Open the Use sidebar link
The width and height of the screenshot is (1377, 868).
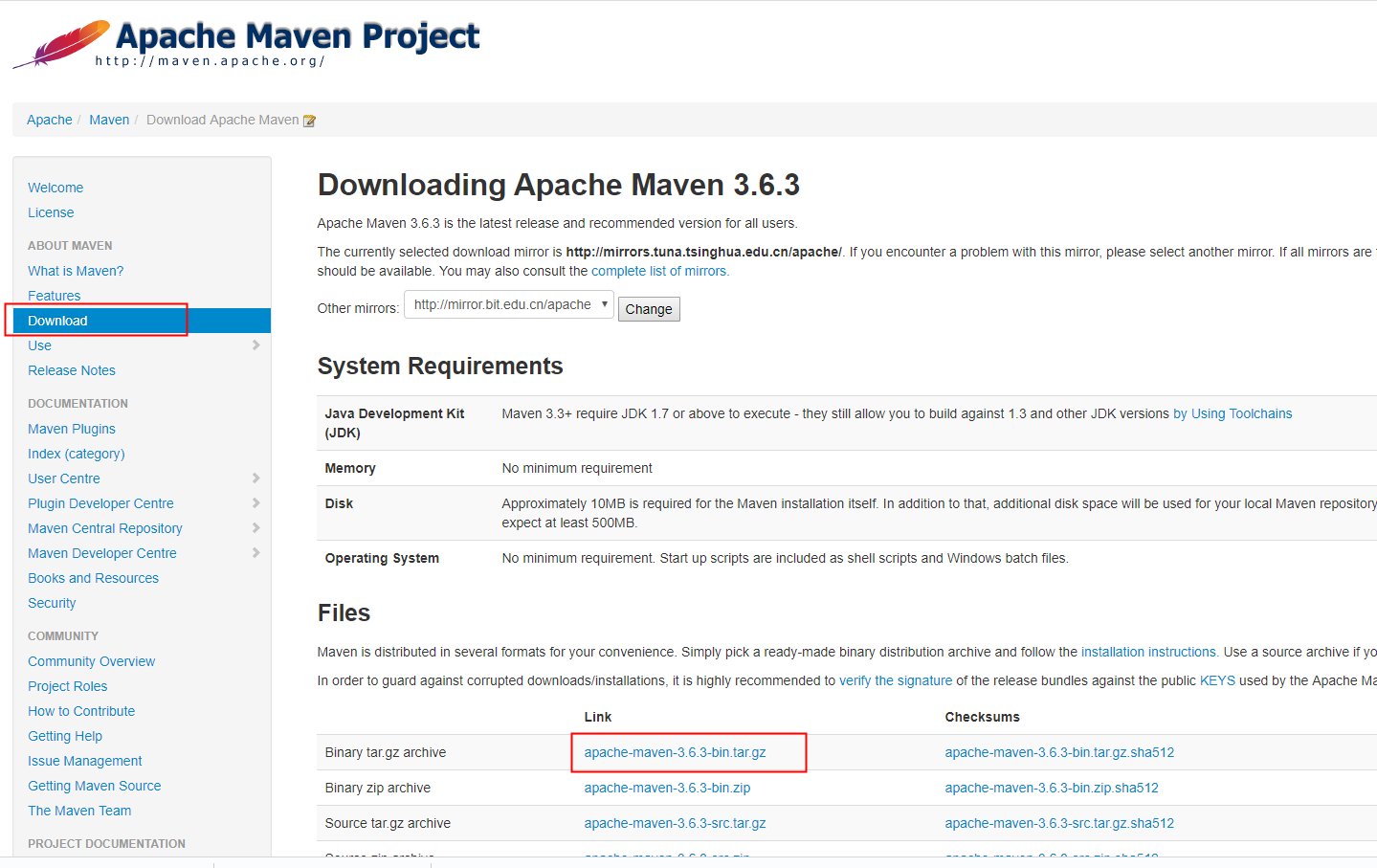click(40, 345)
